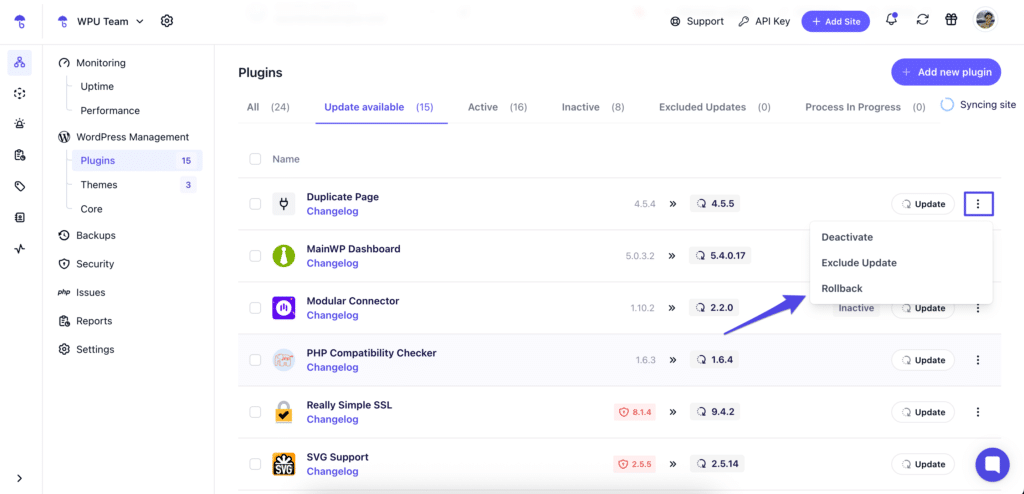Click the Support link
The width and height of the screenshot is (1024, 494).
[697, 21]
